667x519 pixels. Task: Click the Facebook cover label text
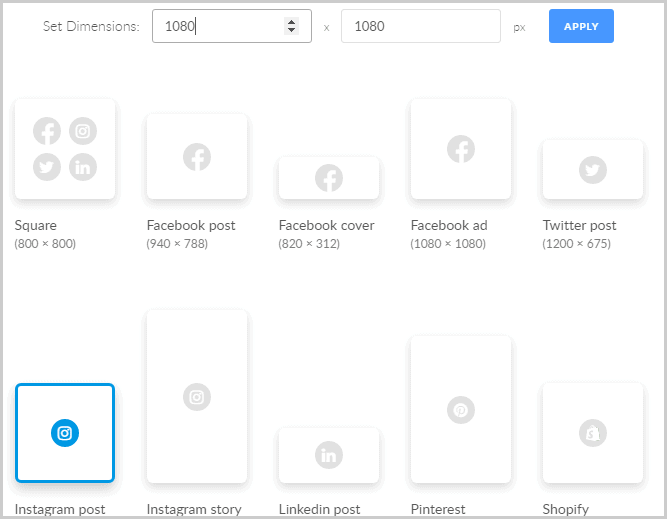326,225
